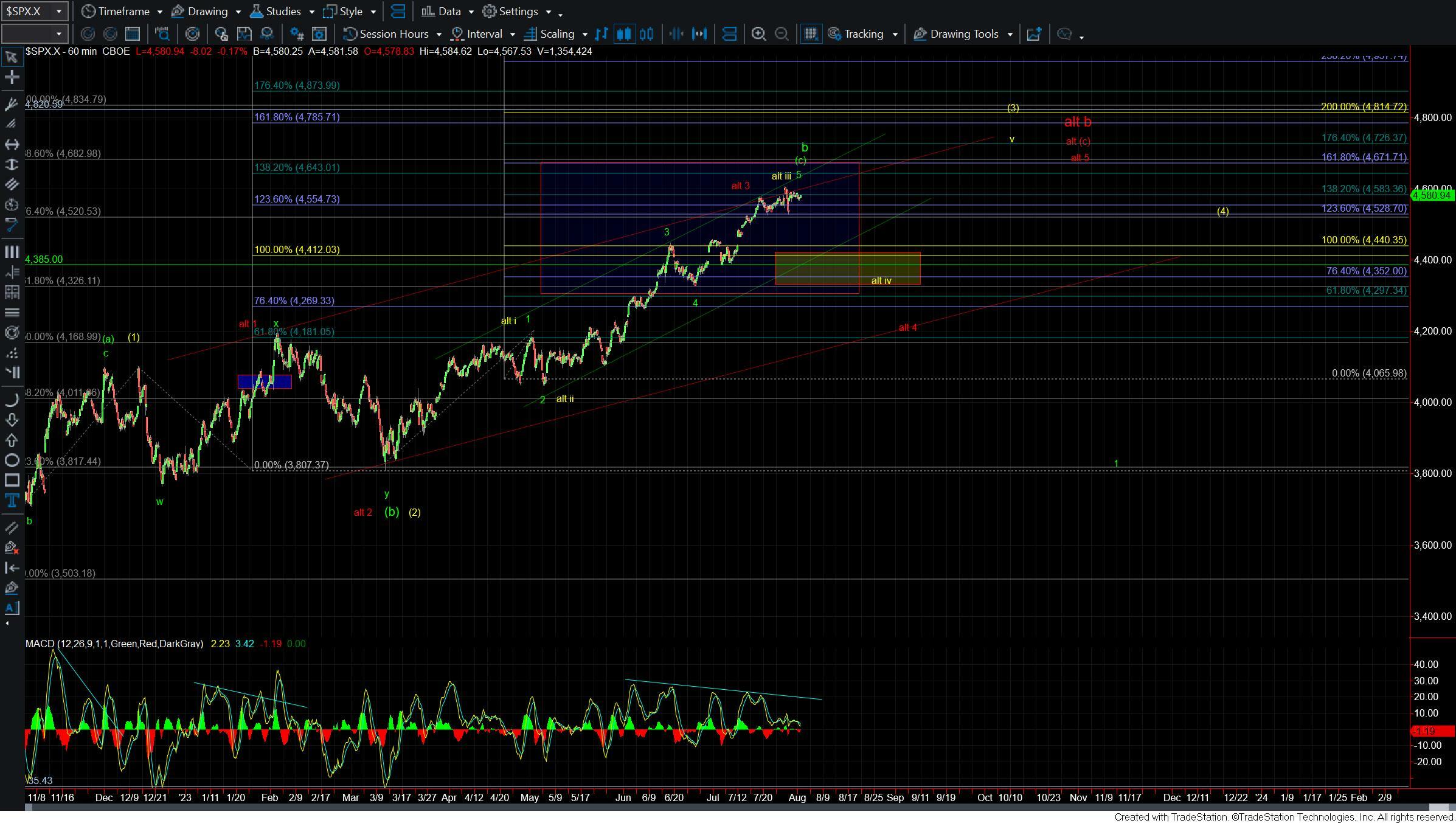Toggle the expand bar spacing button
1456x823 pixels.
tap(699, 34)
